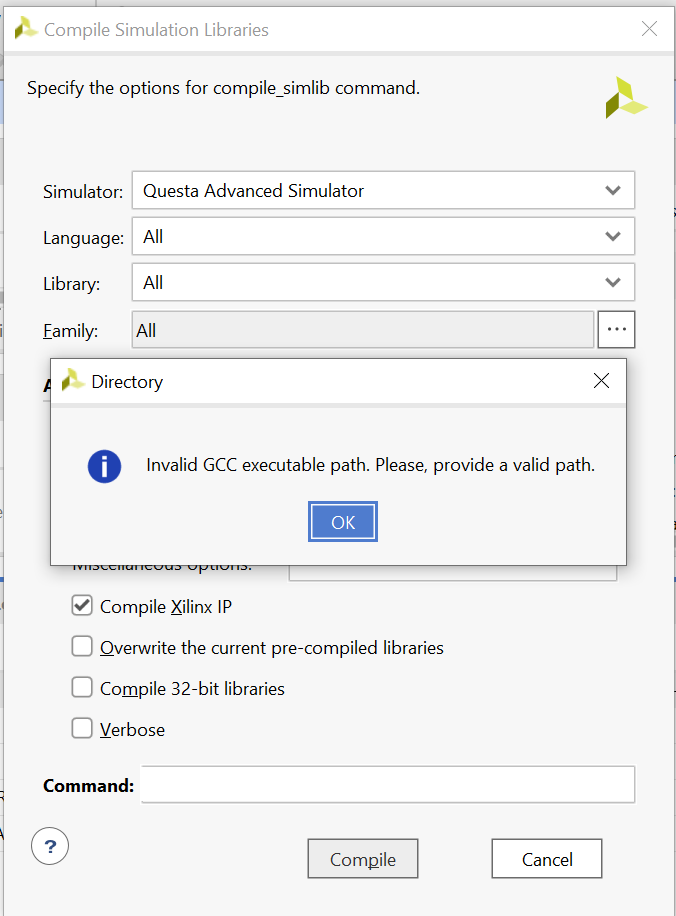Open the Family browse ellipsis button
This screenshot has width=676, height=916.
click(x=616, y=329)
